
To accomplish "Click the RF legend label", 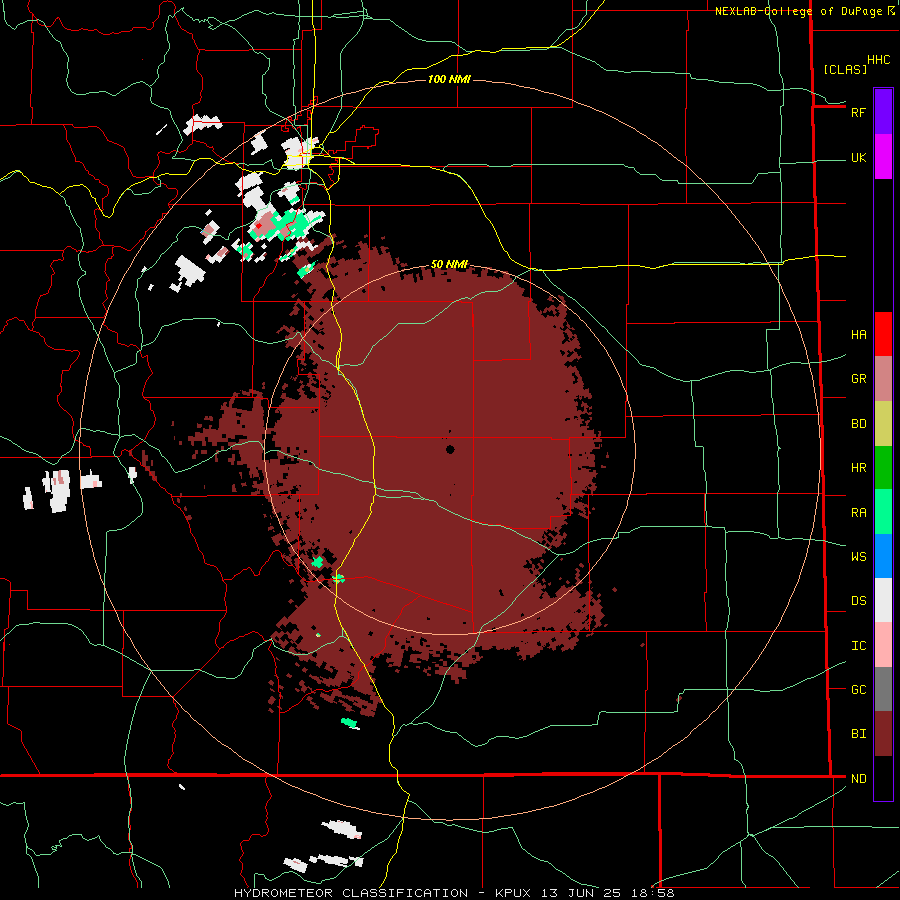I will [x=858, y=112].
